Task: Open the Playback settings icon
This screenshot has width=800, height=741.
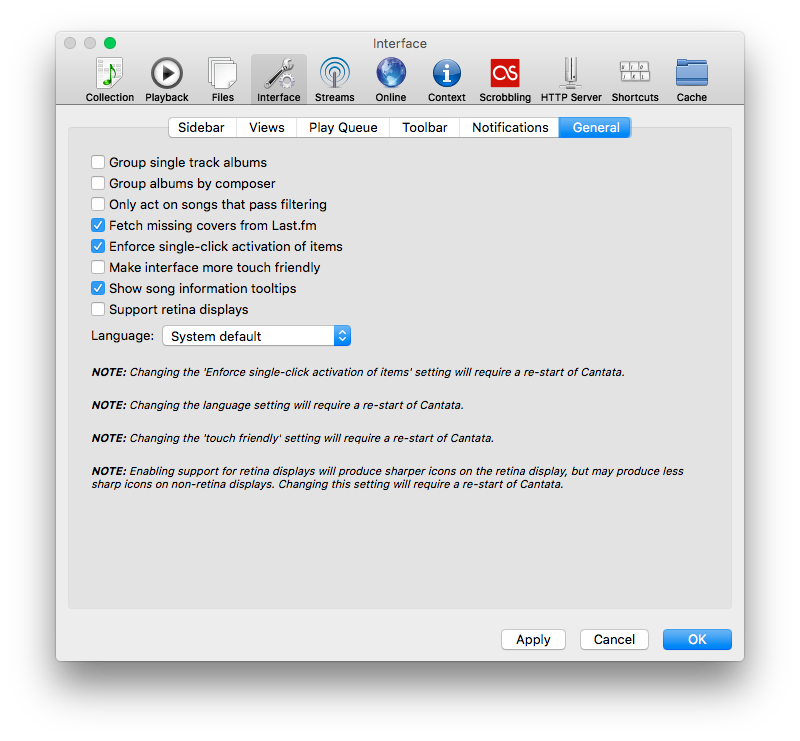Action: tap(167, 79)
